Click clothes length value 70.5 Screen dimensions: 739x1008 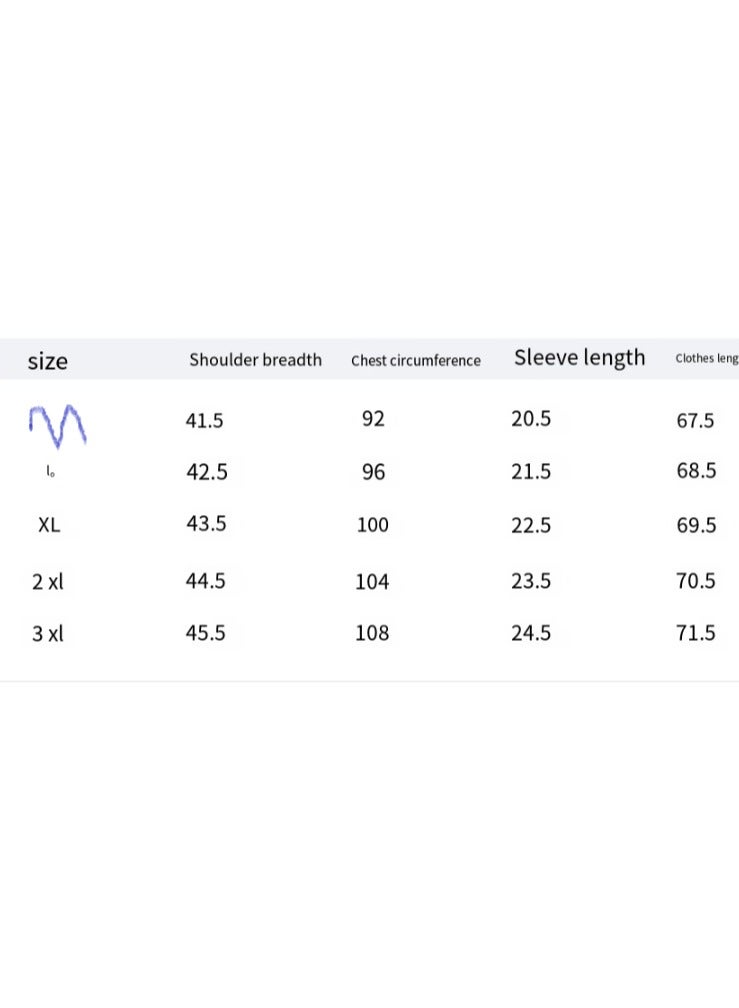[x=695, y=581]
